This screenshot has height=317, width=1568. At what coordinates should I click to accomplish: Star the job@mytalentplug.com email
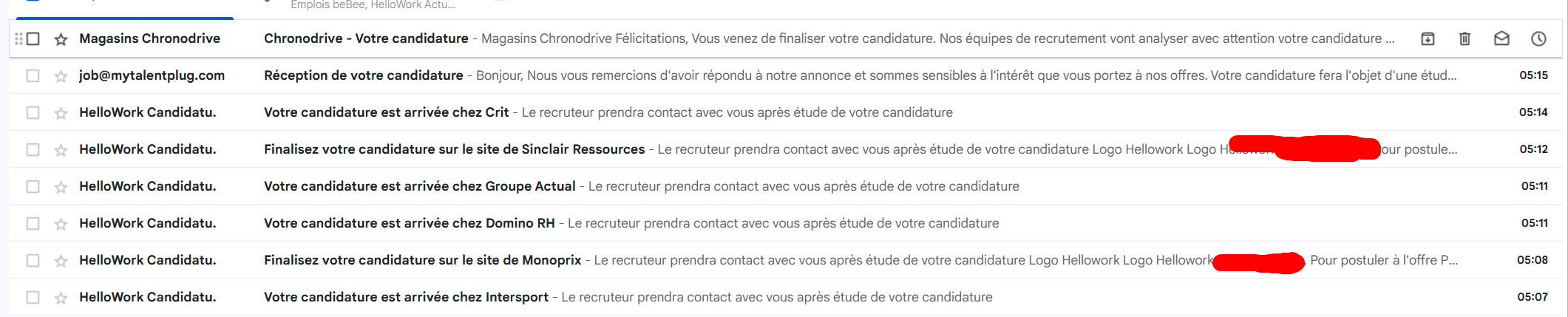point(61,76)
